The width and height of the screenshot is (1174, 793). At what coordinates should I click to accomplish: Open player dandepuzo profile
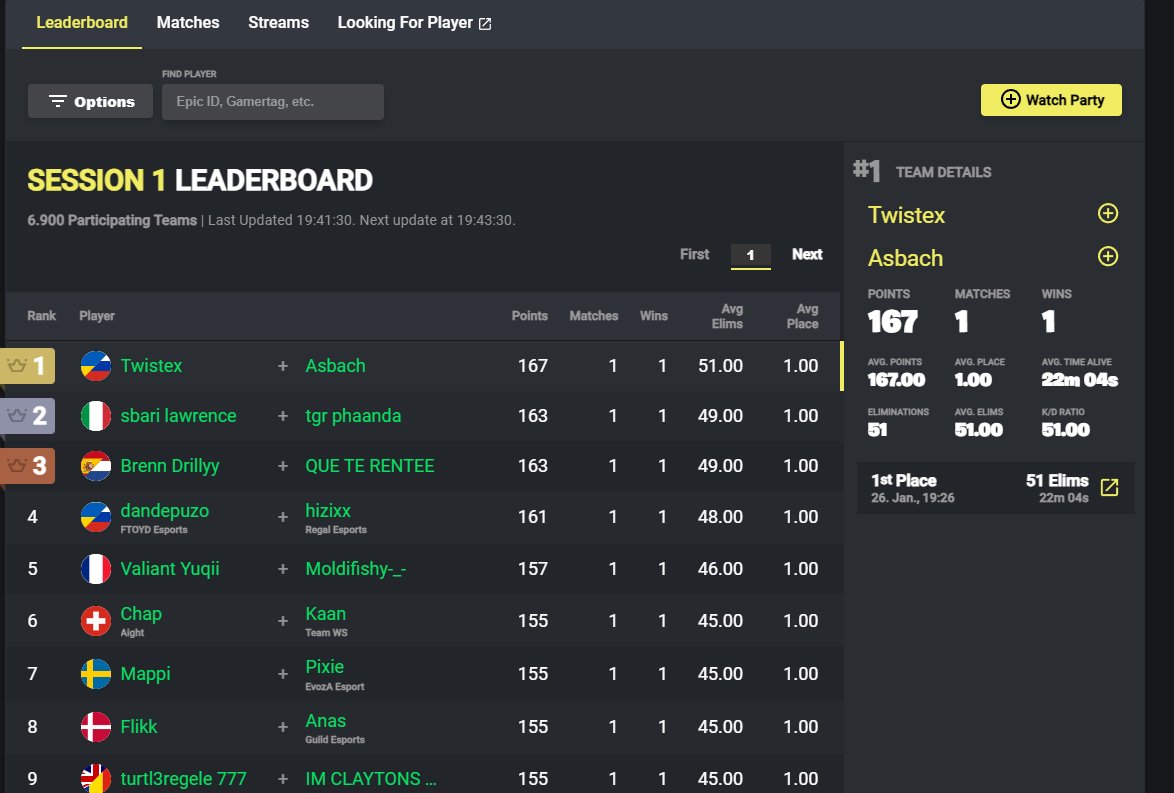coord(165,511)
